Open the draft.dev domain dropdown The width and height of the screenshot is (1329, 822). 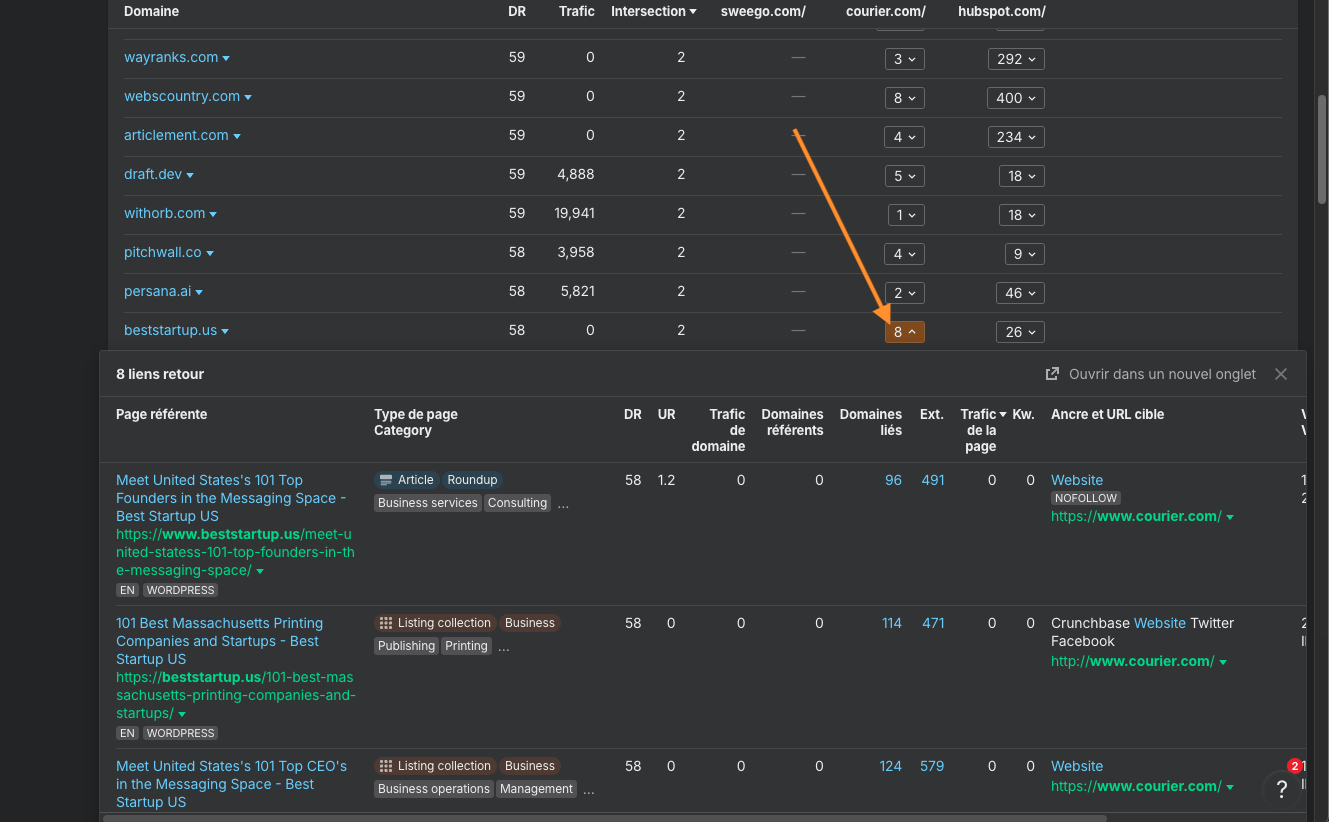[x=190, y=175]
